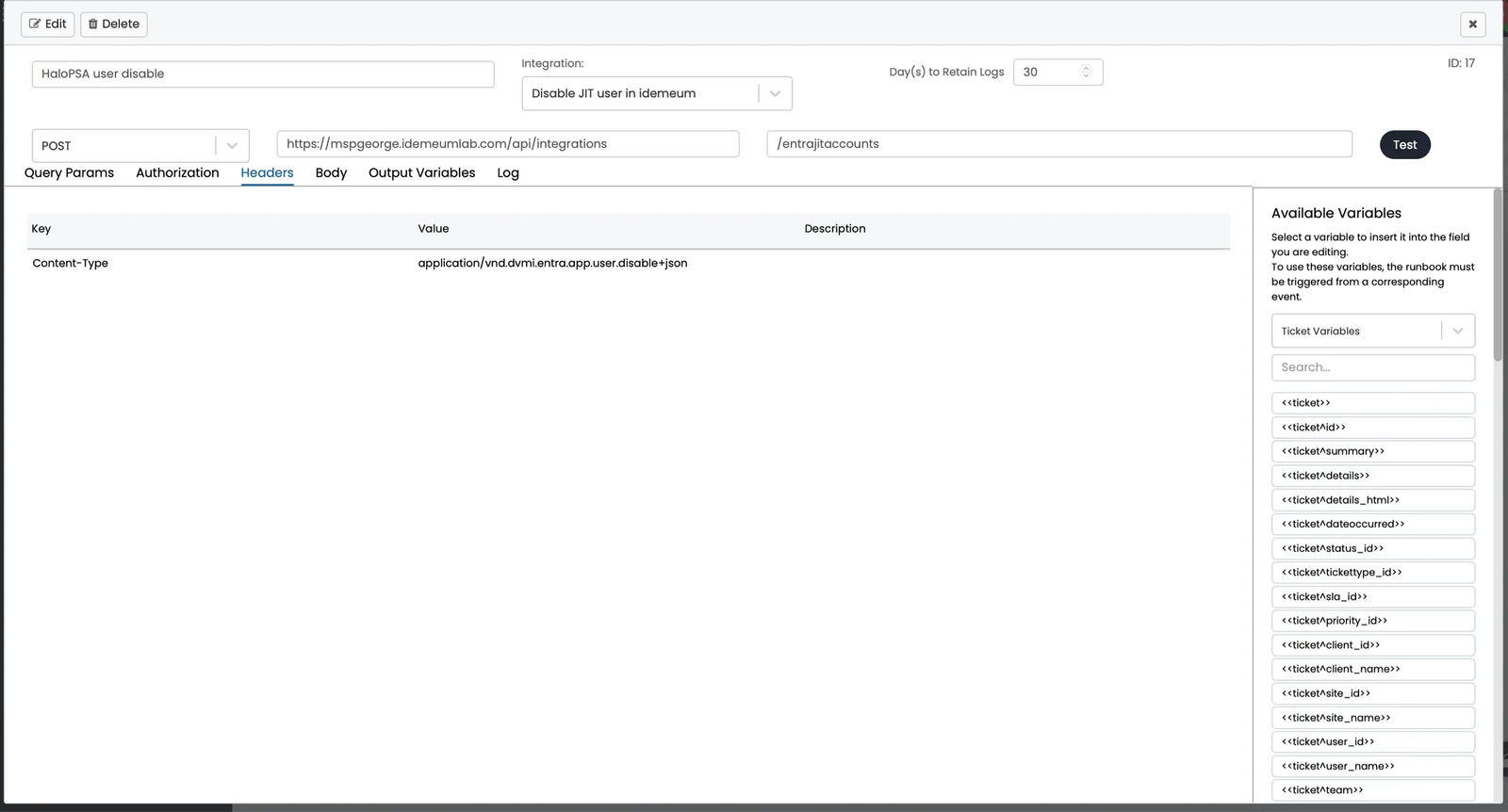Click the Description column header
This screenshot has width=1508, height=812.
pos(835,229)
